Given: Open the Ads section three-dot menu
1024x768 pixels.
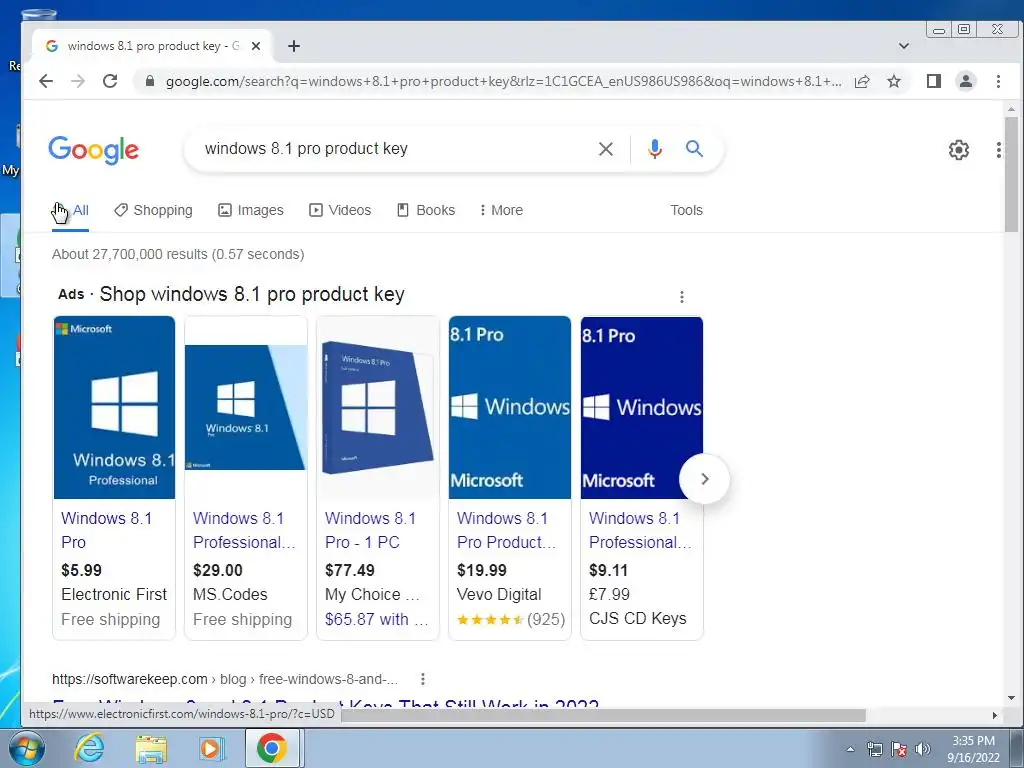Looking at the screenshot, I should [x=682, y=297].
